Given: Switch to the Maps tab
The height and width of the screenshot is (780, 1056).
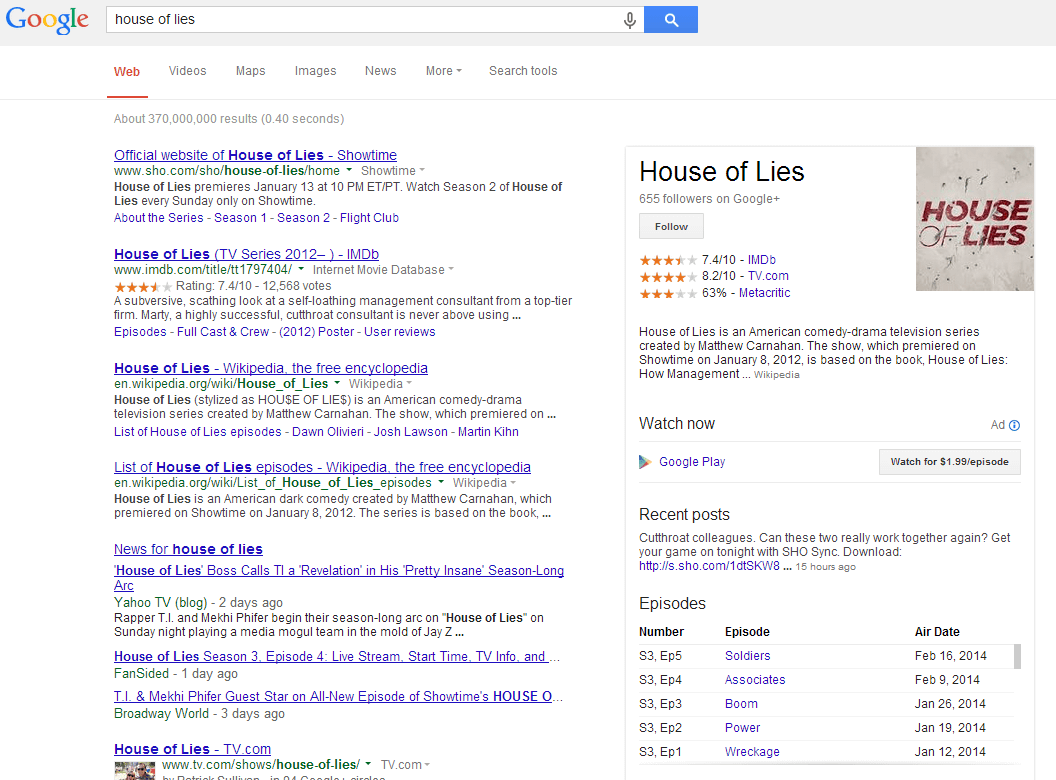Looking at the screenshot, I should [x=251, y=71].
